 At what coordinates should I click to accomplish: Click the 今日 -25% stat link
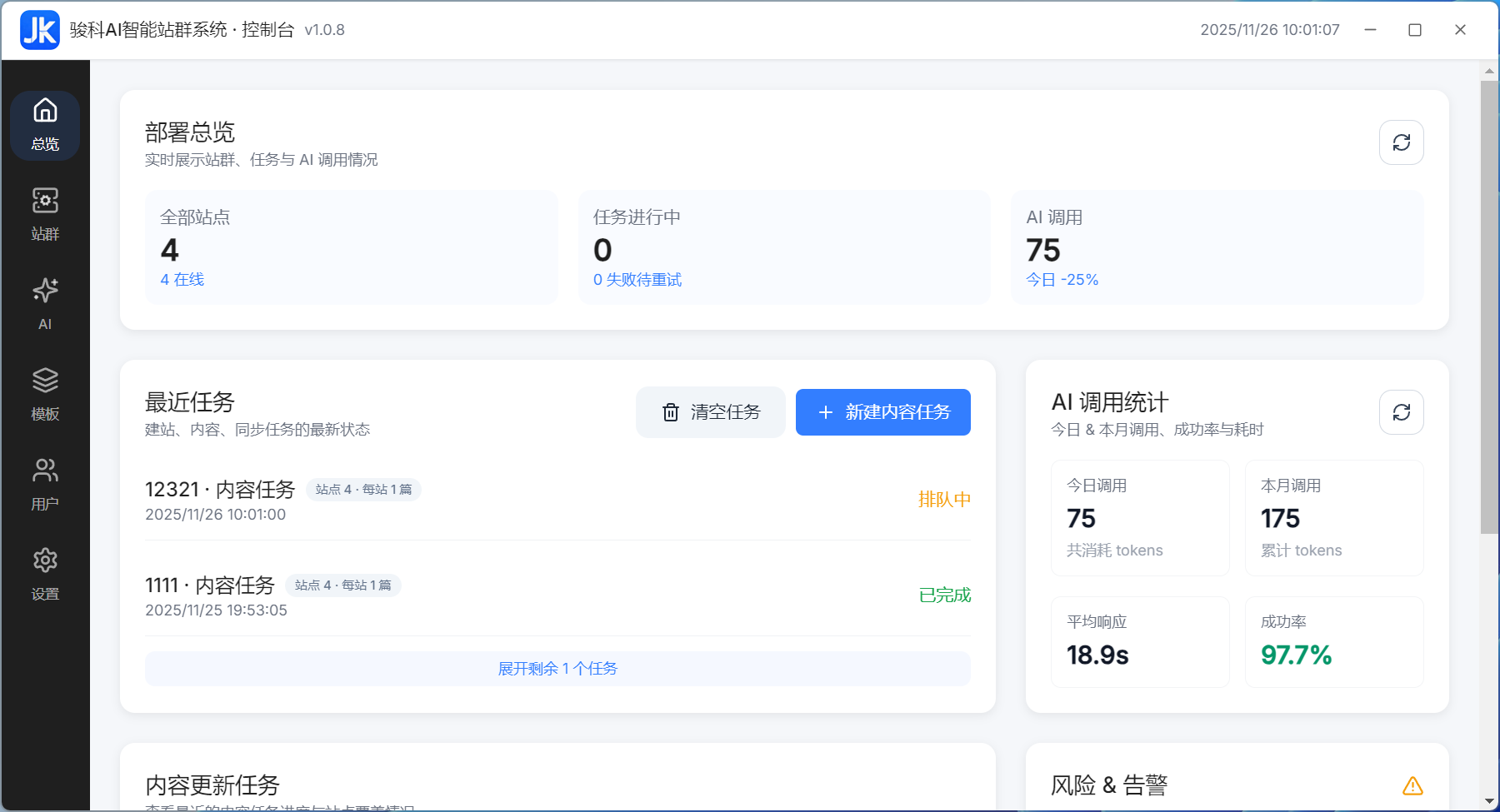click(x=1061, y=279)
